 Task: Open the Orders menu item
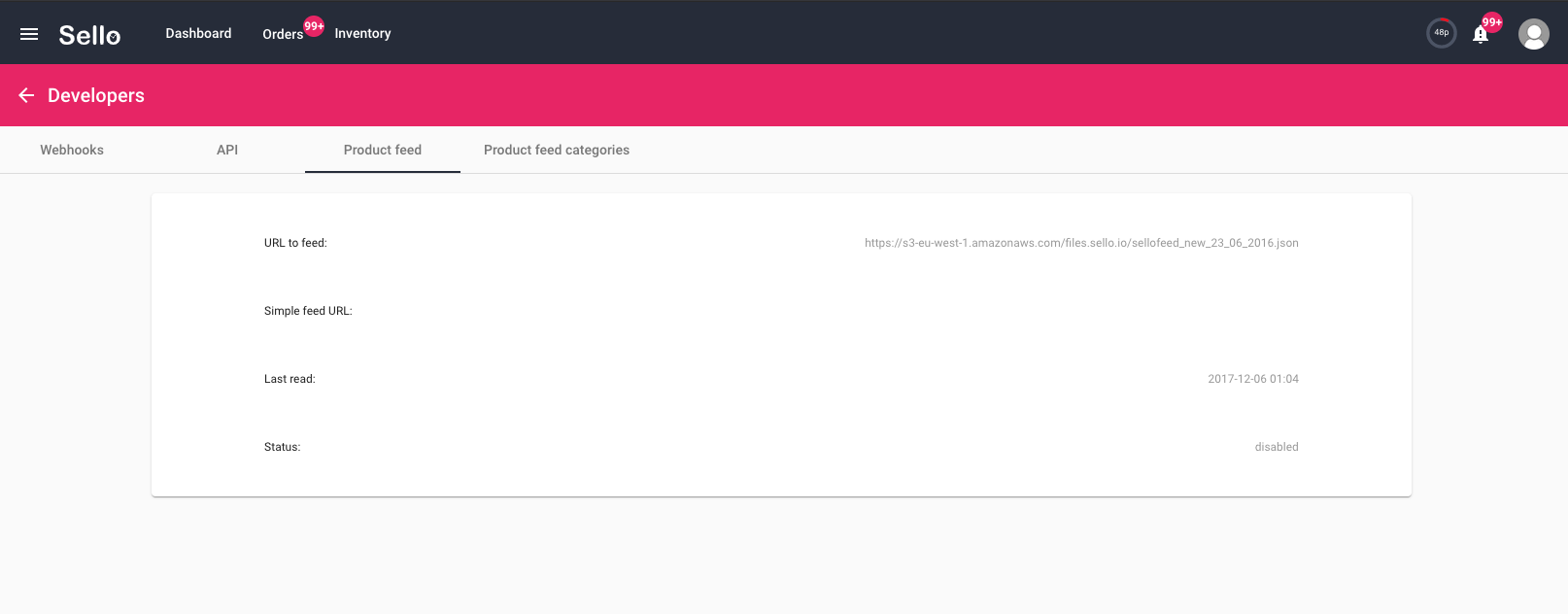click(x=283, y=34)
